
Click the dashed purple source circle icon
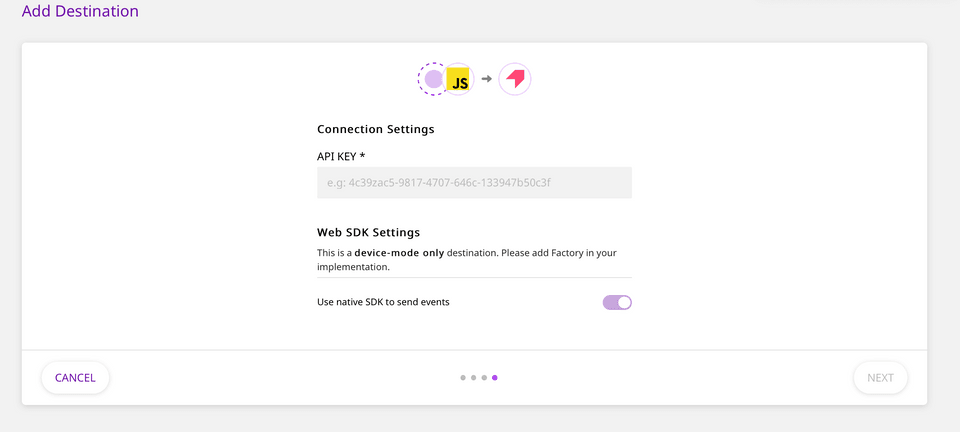pos(432,79)
